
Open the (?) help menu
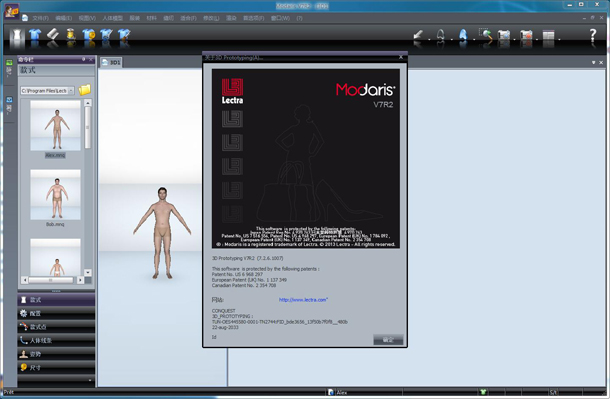pyautogui.click(x=299, y=18)
